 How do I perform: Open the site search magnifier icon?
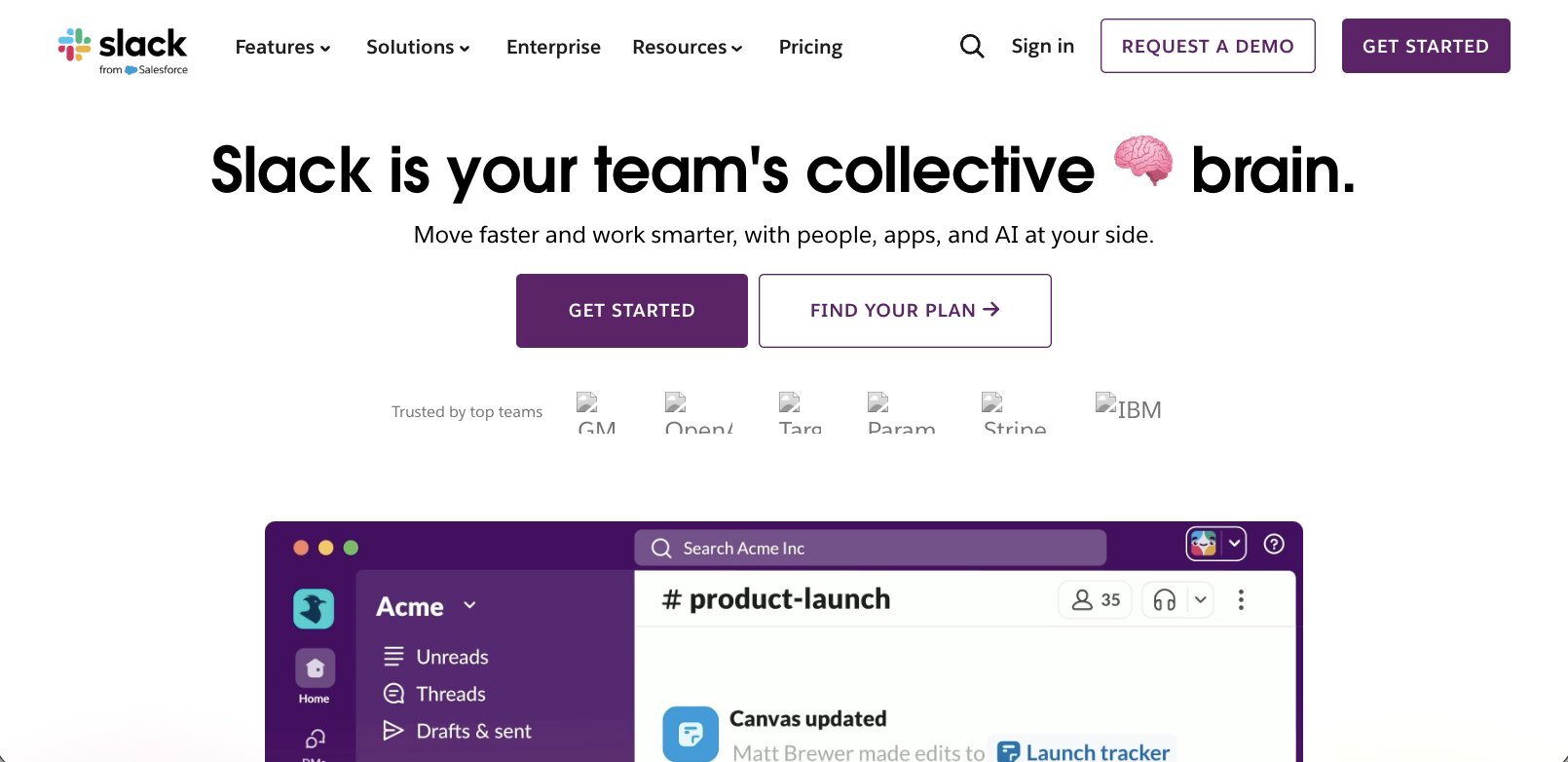(x=972, y=46)
